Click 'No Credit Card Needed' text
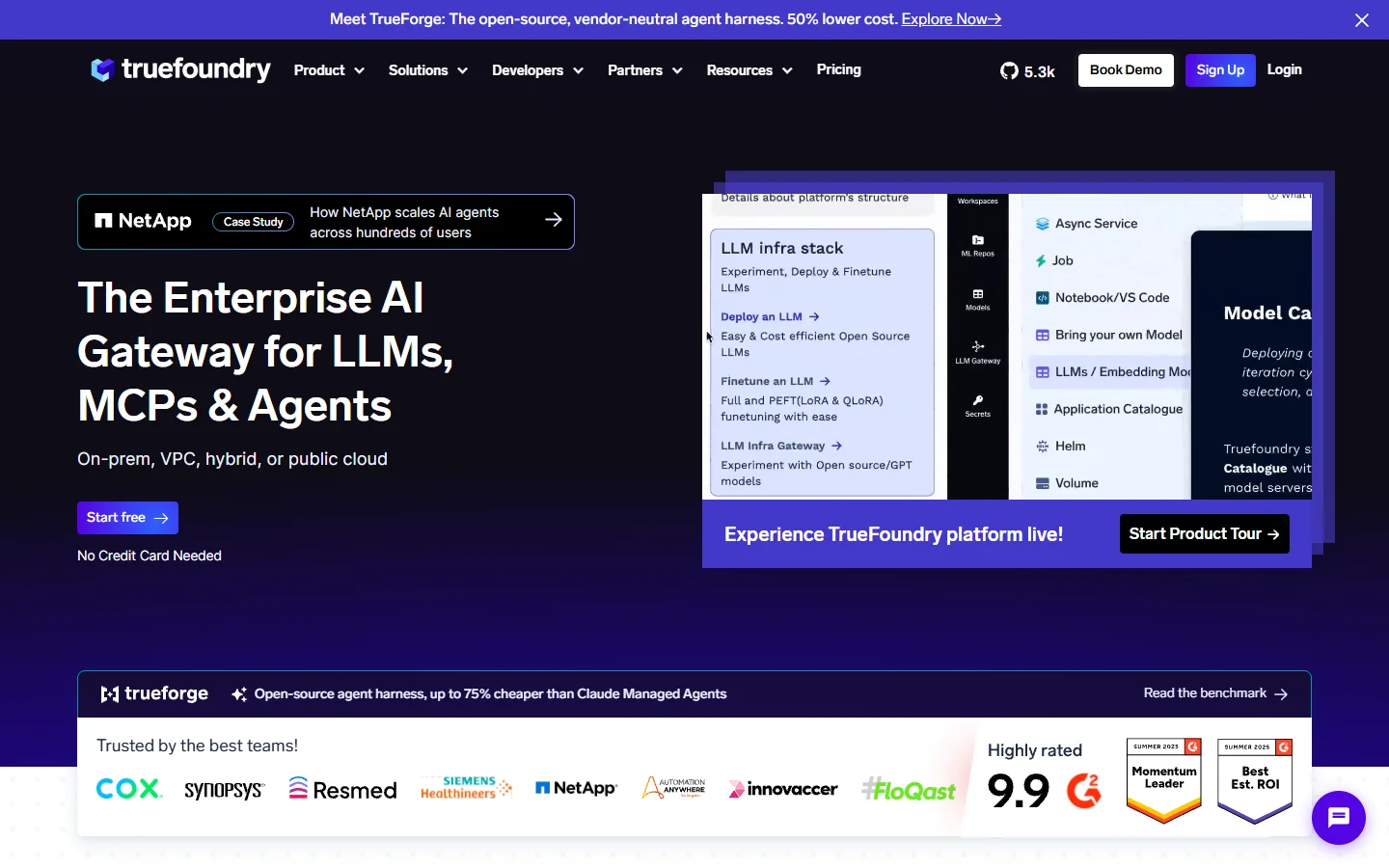 150,556
